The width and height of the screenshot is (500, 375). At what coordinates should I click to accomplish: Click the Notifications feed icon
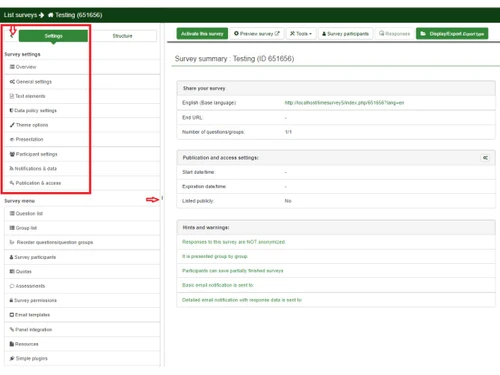click(11, 169)
